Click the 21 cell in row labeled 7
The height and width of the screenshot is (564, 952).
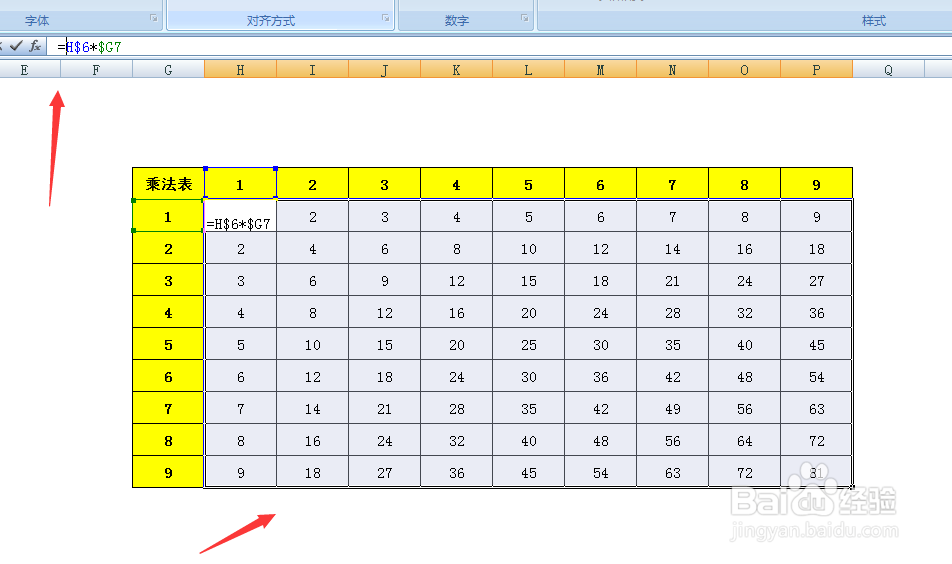(384, 408)
